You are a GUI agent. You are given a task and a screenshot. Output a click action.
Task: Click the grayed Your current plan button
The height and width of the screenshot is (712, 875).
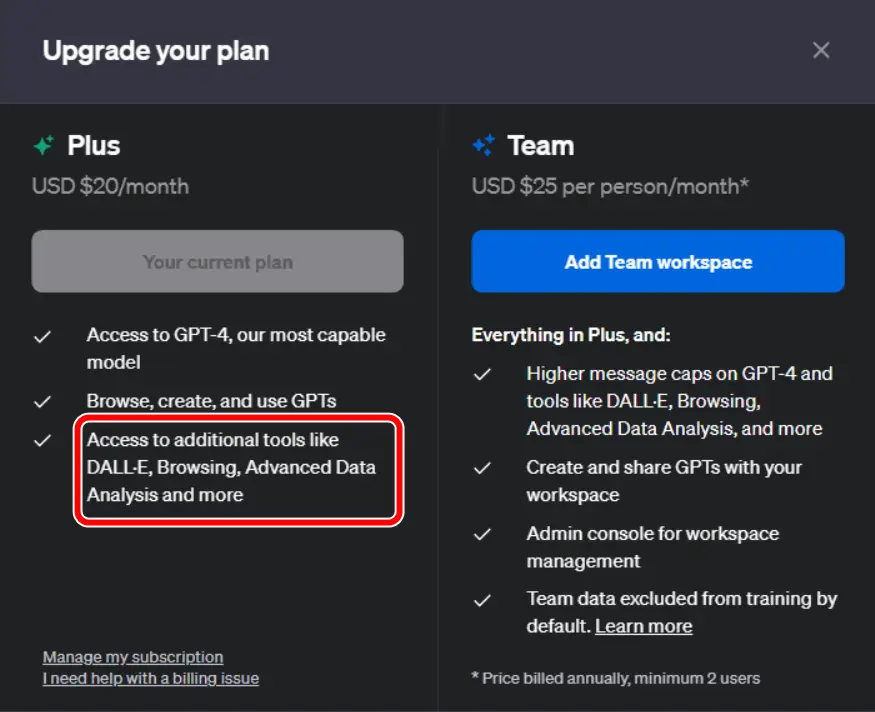pyautogui.click(x=217, y=262)
